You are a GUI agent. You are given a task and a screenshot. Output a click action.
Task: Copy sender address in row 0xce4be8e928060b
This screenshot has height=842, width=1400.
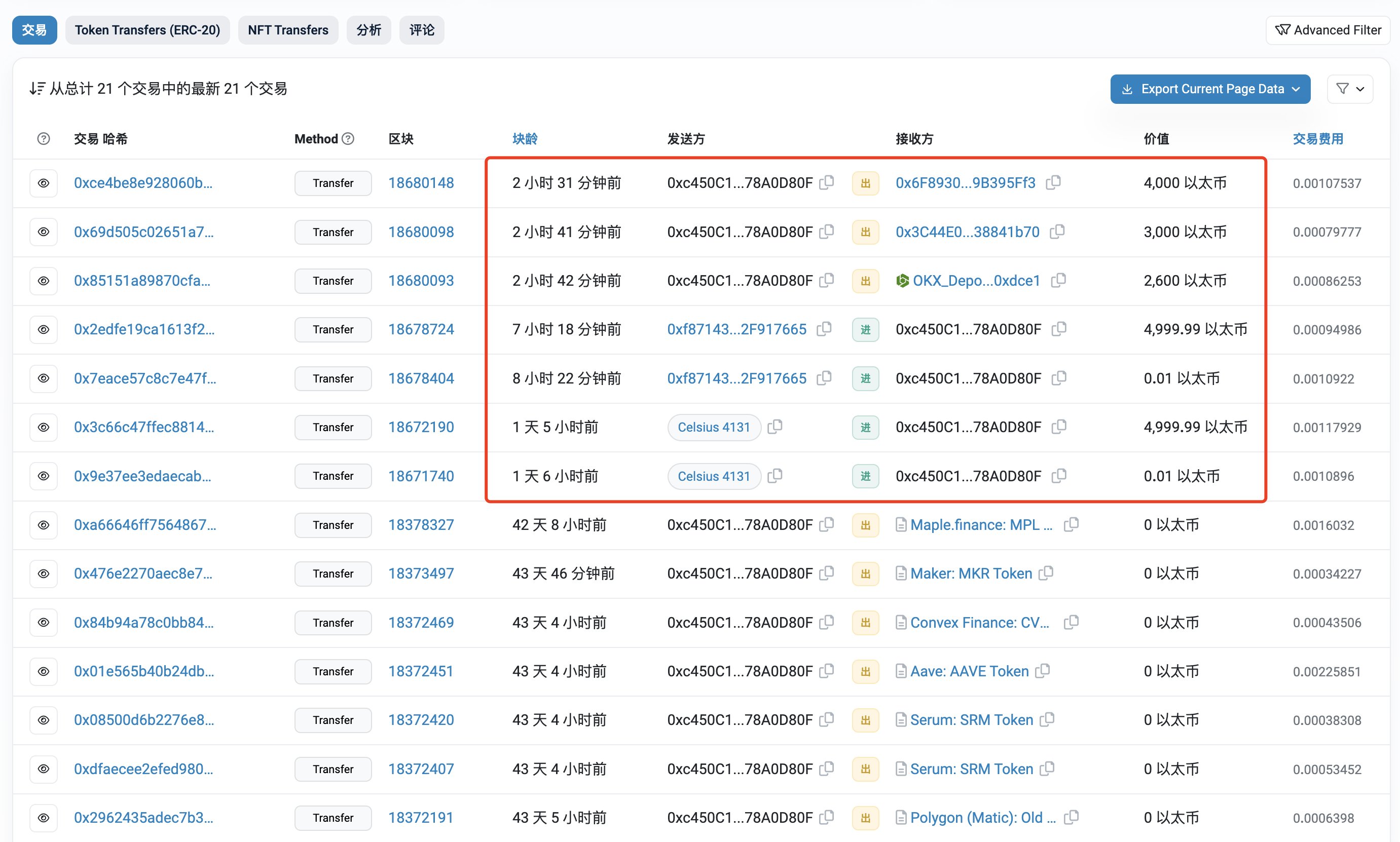click(827, 183)
